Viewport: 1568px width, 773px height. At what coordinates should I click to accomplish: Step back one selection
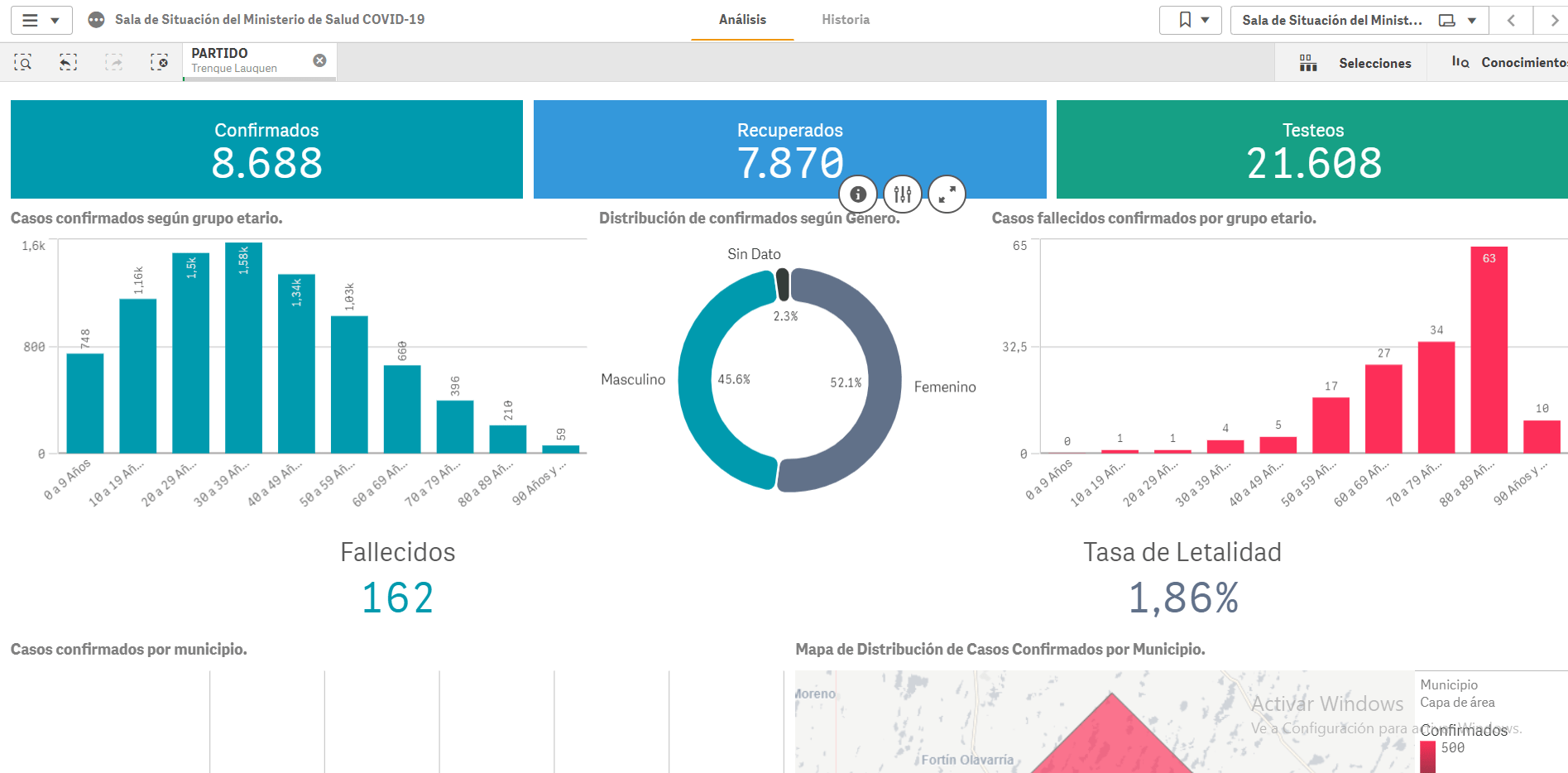click(x=68, y=62)
